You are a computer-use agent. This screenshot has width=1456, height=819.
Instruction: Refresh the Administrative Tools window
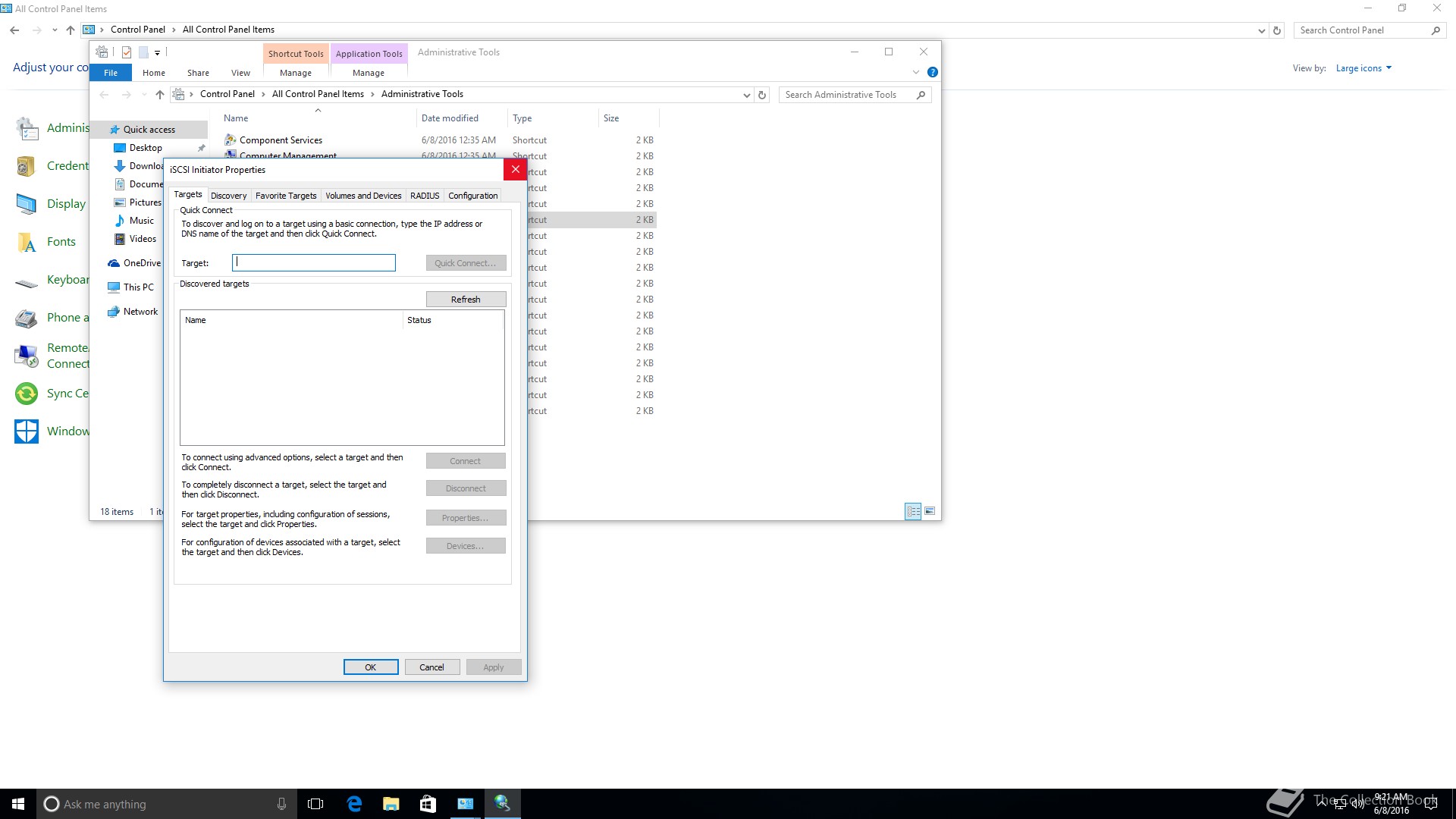(762, 95)
